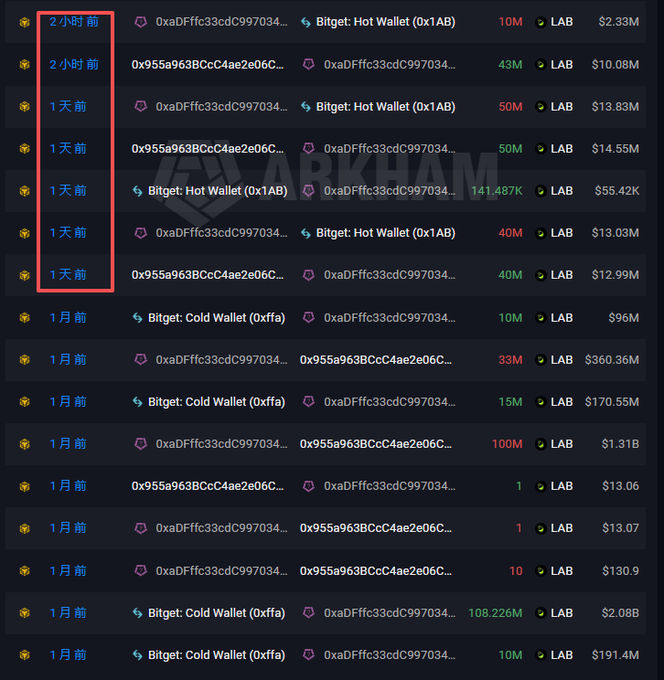Open sender address 0x955a963BCcC4ae2e06C... in the $12.99M row

pos(208,275)
